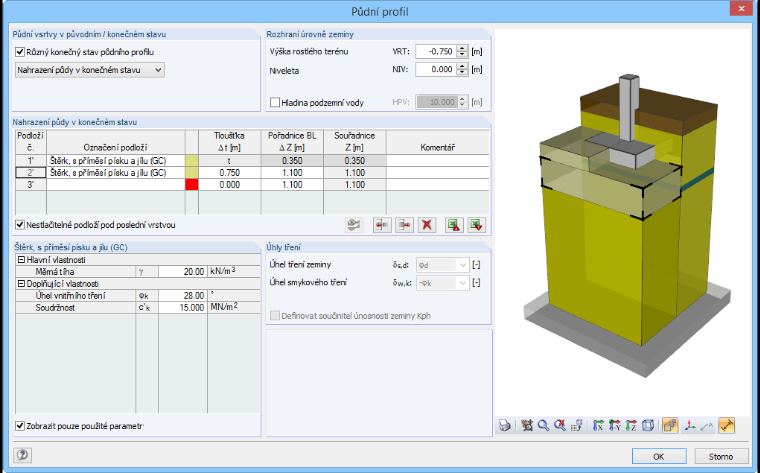The image size is (760, 473).
Task: Open δw,k shear friction angle dropdown
Action: pyautogui.click(x=443, y=283)
